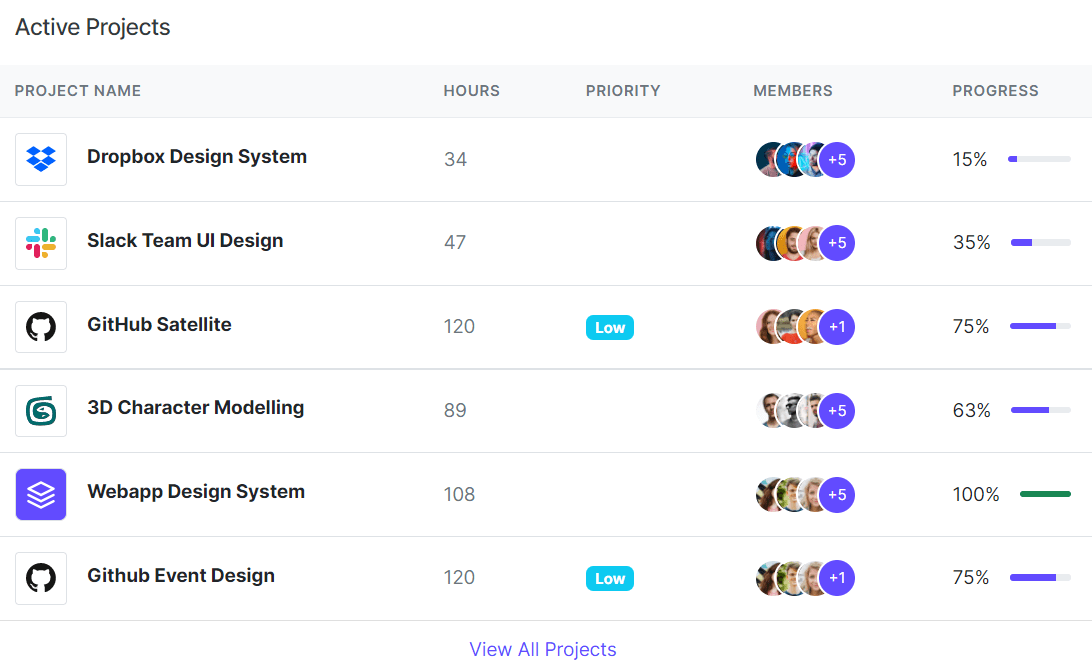Click the Low priority badge on GitHub Satellite
1092x670 pixels.
point(609,326)
